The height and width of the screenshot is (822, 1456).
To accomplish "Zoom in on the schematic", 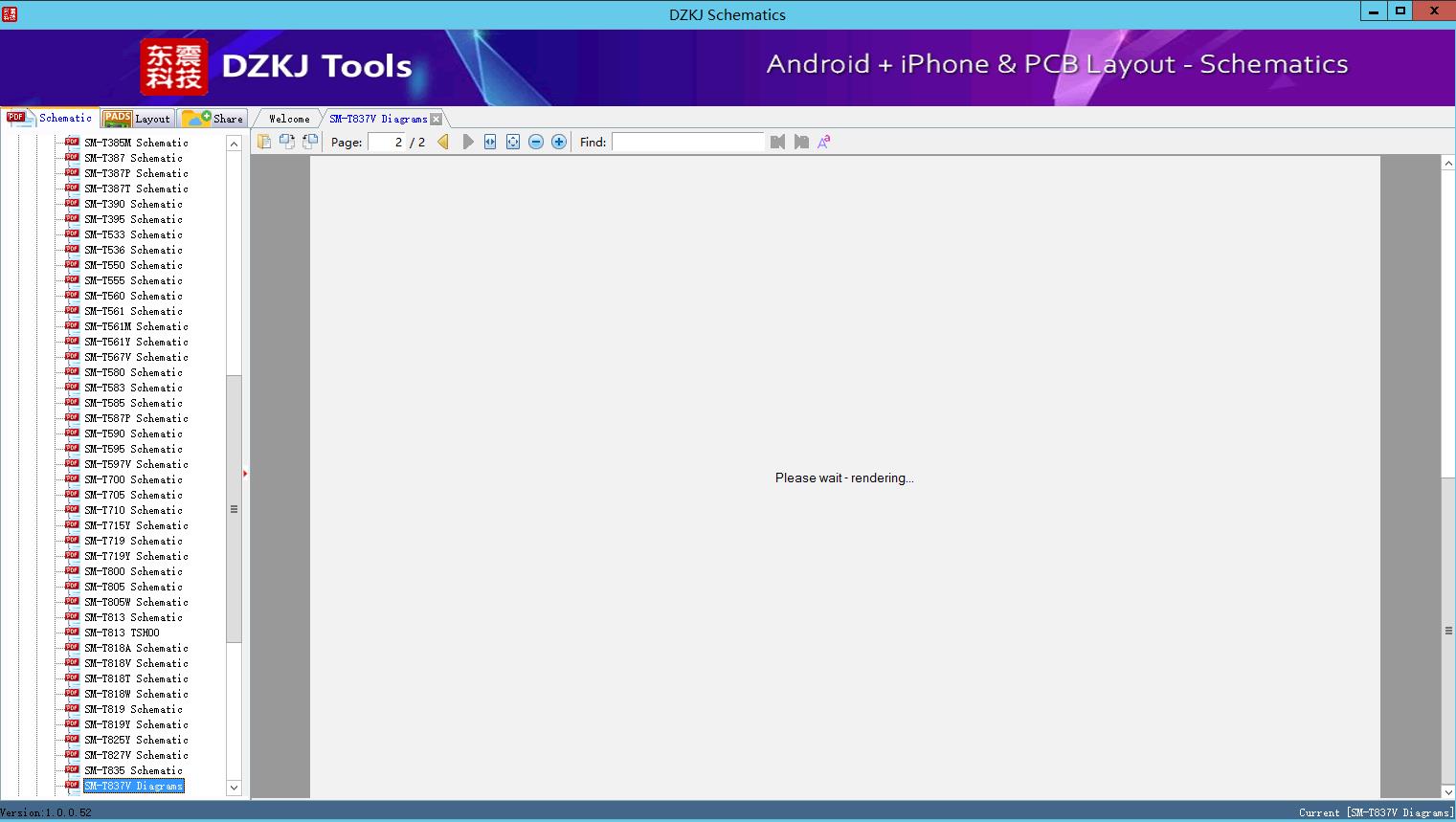I will 559,142.
